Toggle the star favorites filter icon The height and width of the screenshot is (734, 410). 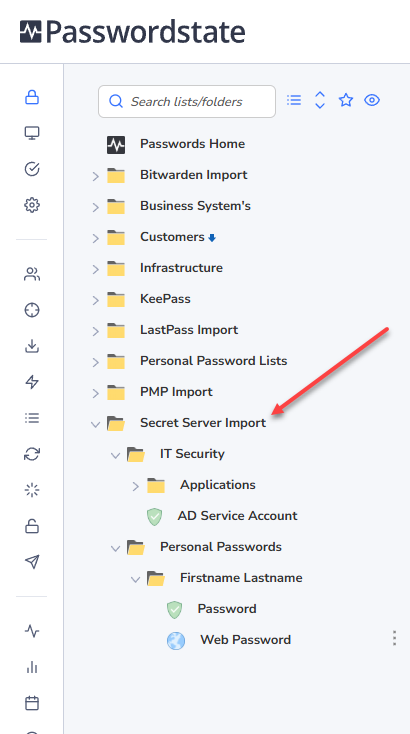coord(346,100)
